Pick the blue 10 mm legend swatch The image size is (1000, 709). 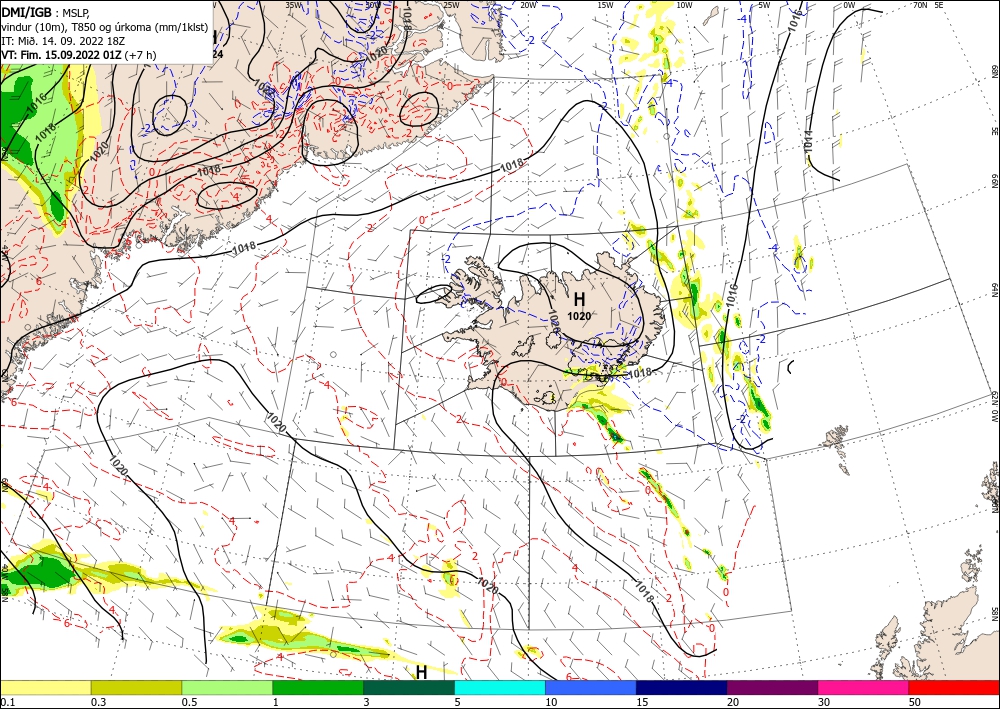point(591,687)
